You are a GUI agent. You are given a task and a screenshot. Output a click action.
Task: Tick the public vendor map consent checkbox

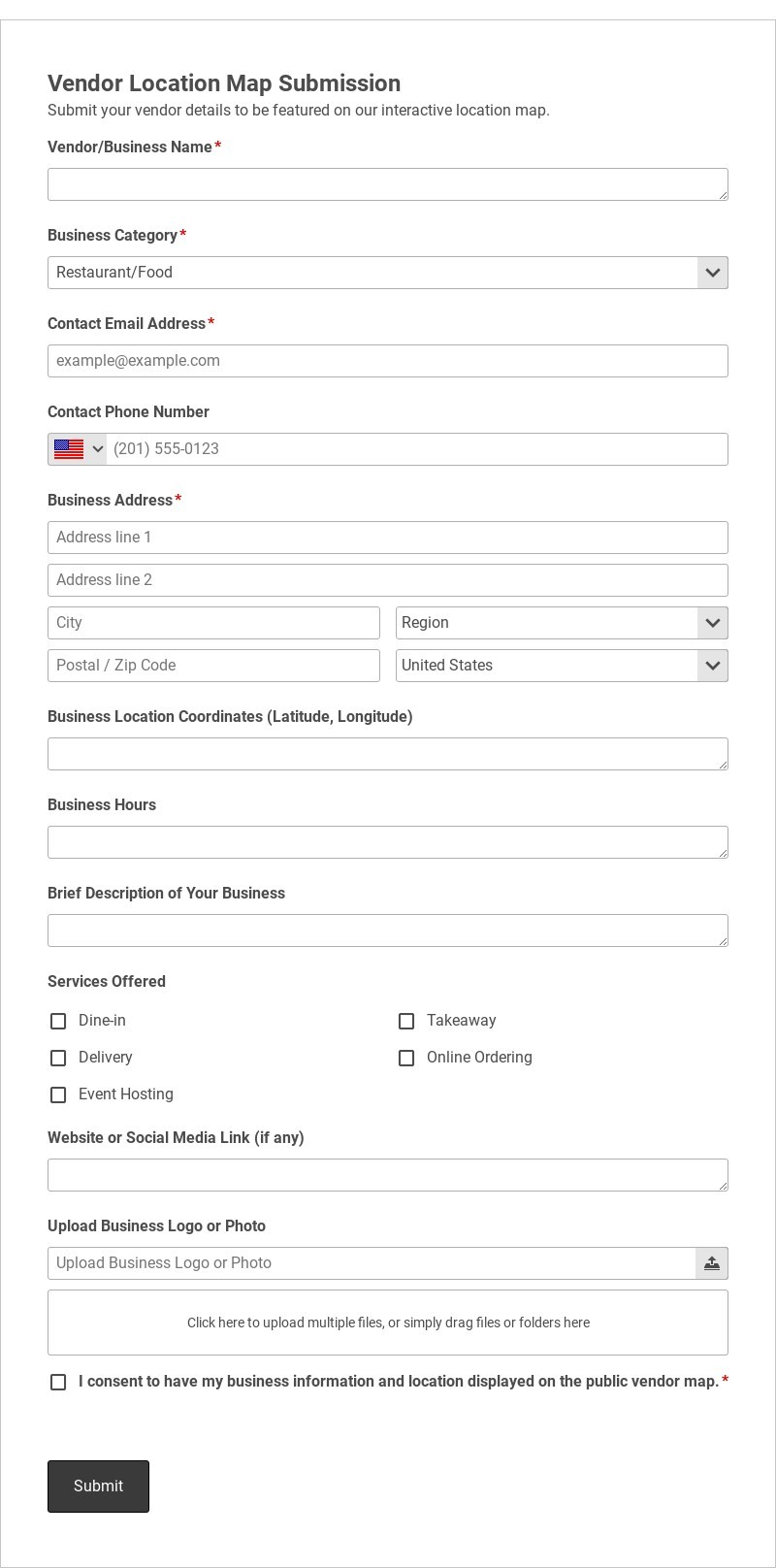tap(58, 1382)
